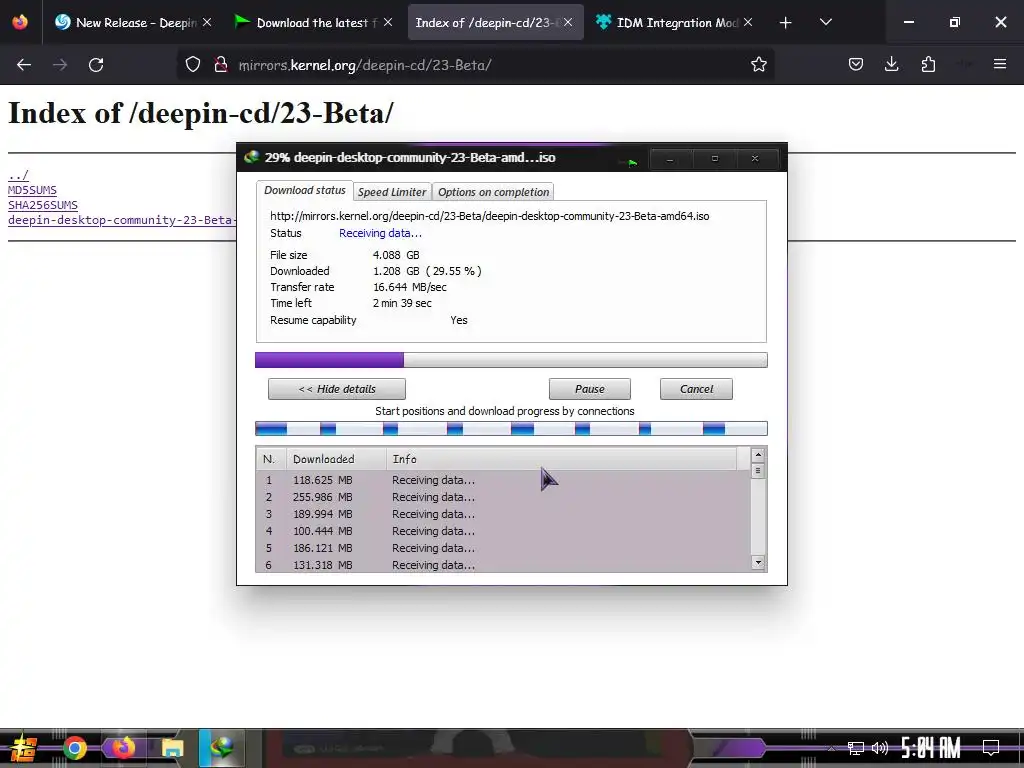Open the MD5SUMS file link

[x=32, y=190]
